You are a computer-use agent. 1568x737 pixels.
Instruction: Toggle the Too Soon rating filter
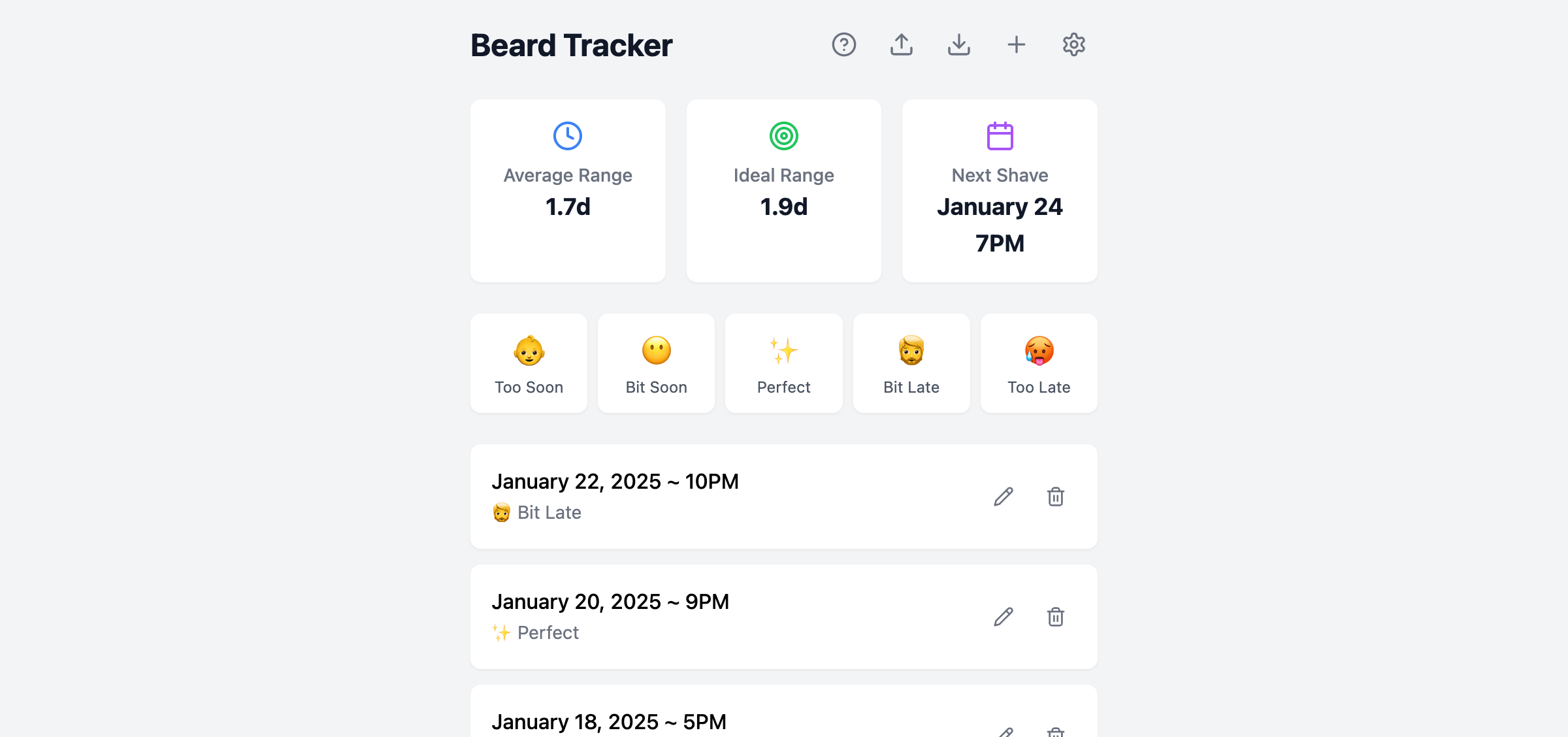click(x=529, y=363)
